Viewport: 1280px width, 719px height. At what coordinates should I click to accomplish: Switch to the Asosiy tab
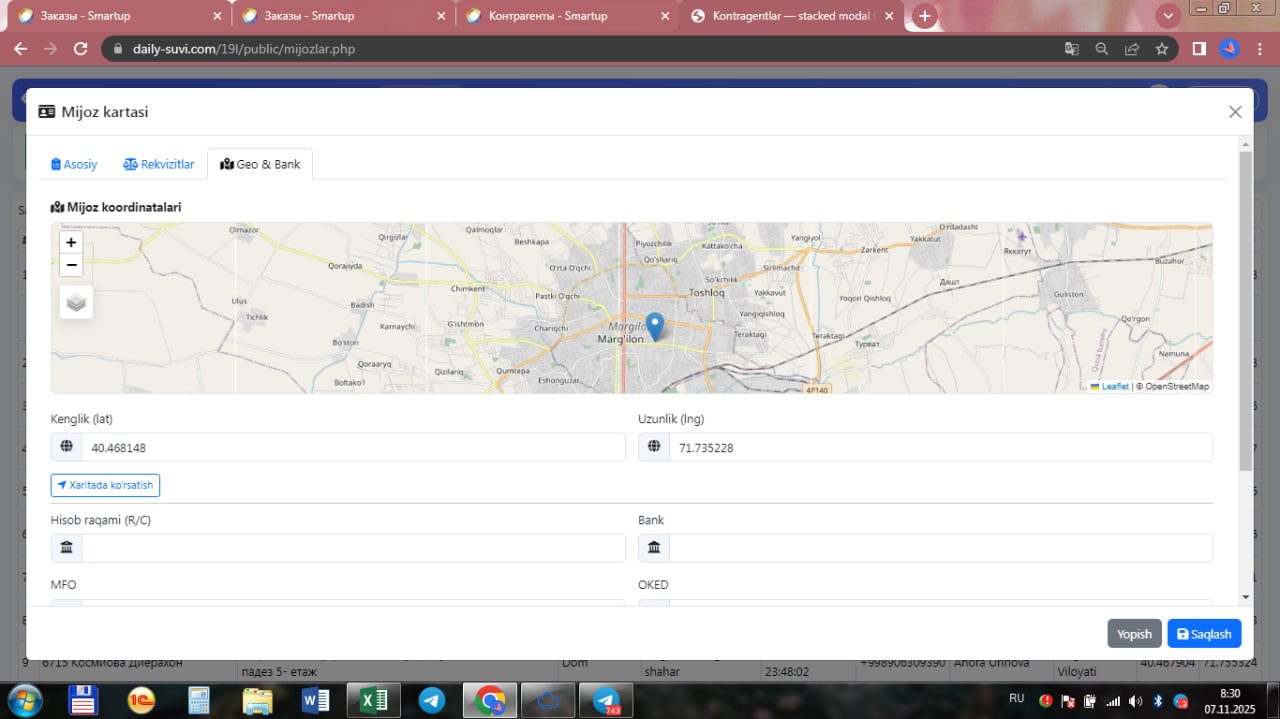click(74, 164)
